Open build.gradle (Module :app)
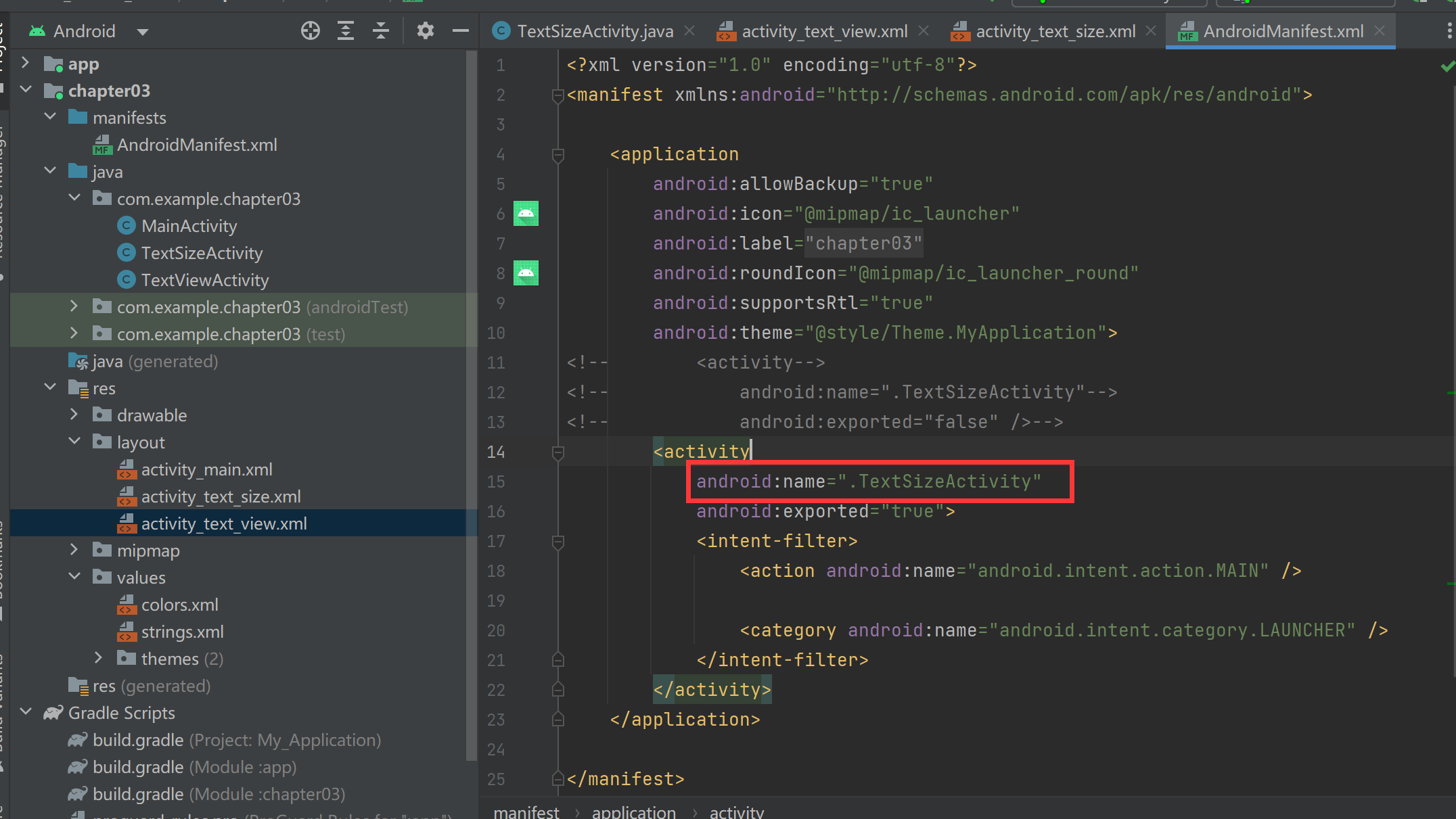This screenshot has width=1456, height=819. (x=194, y=767)
